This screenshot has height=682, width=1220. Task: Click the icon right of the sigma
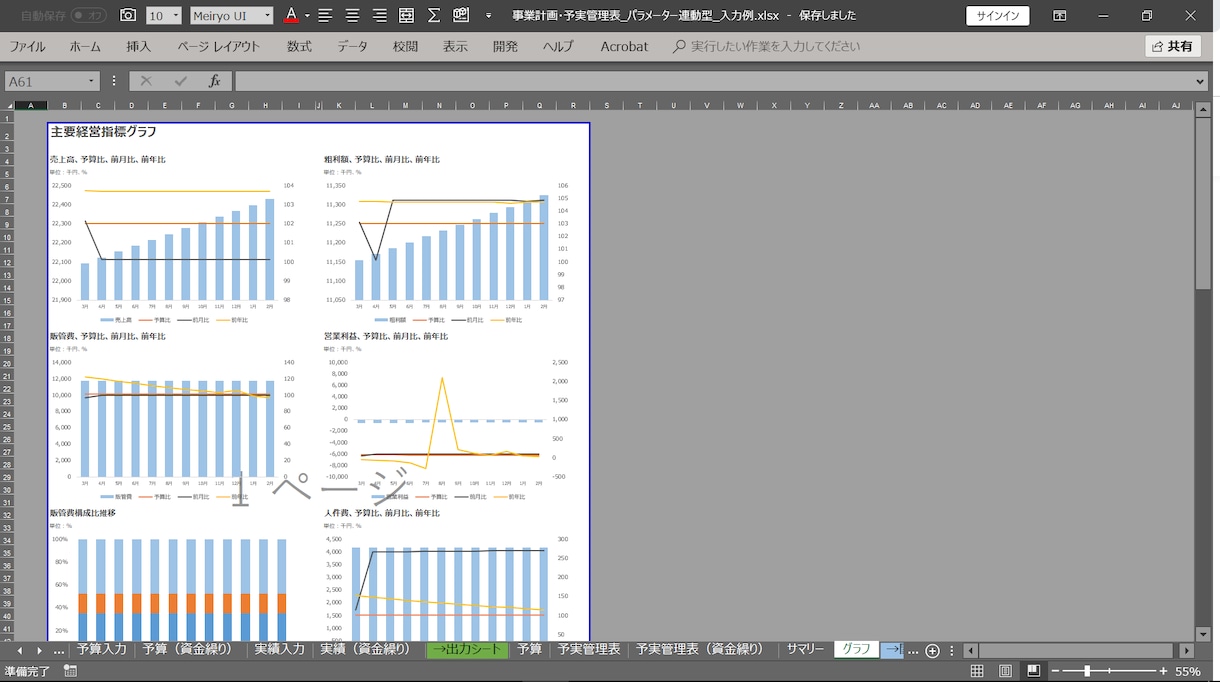click(x=461, y=15)
